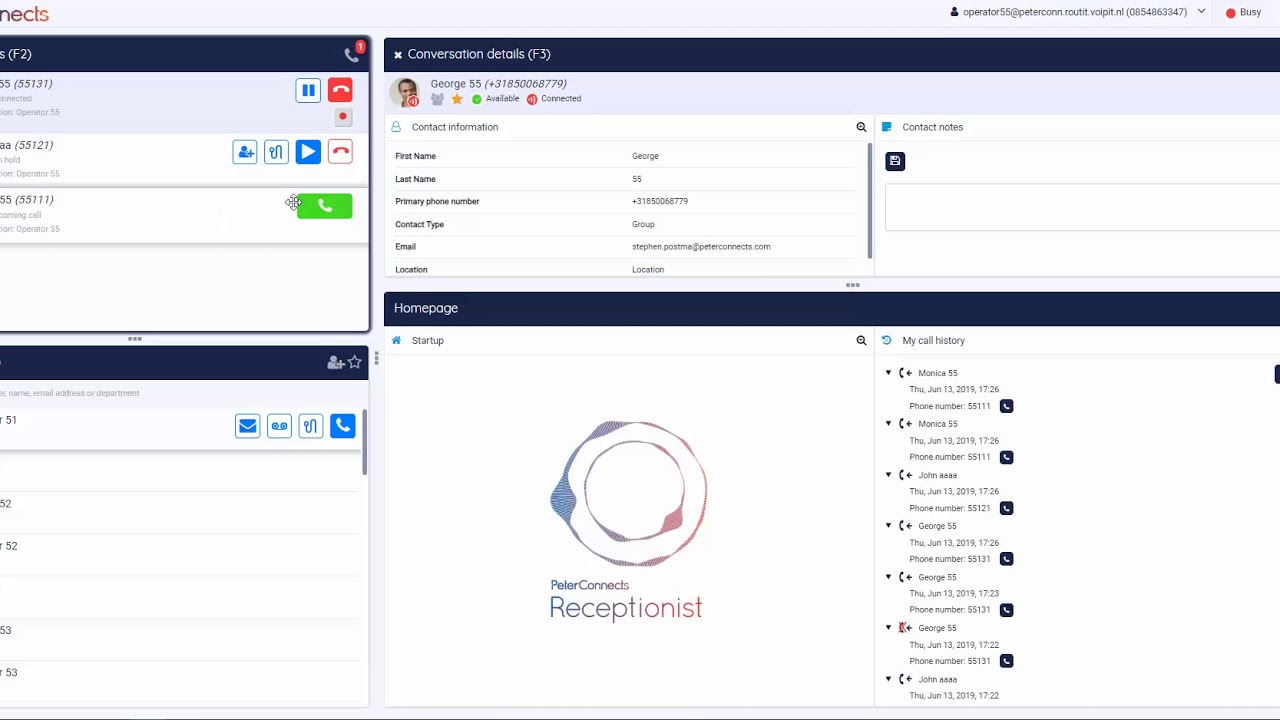Click the First Name value George
The width and height of the screenshot is (1280, 720).
pyautogui.click(x=645, y=157)
